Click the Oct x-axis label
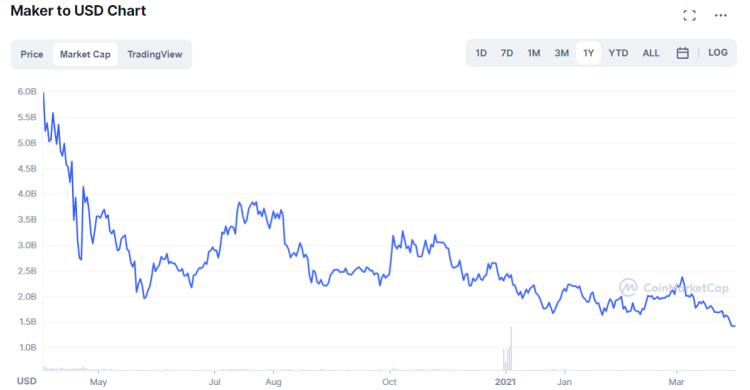 click(x=389, y=382)
